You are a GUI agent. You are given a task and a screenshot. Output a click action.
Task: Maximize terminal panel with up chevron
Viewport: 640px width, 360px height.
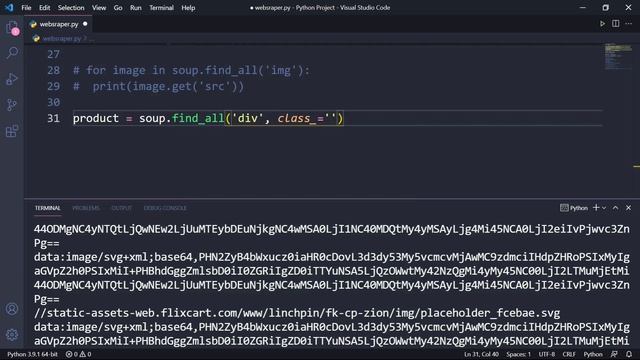click(616, 208)
